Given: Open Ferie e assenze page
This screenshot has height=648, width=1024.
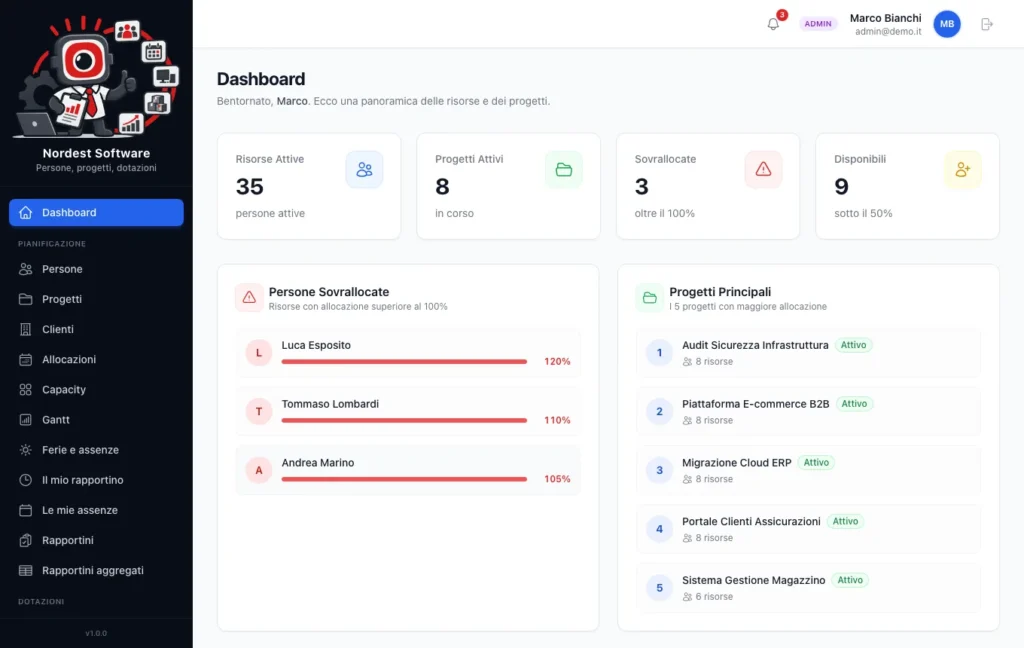Looking at the screenshot, I should pyautogui.click(x=96, y=450).
